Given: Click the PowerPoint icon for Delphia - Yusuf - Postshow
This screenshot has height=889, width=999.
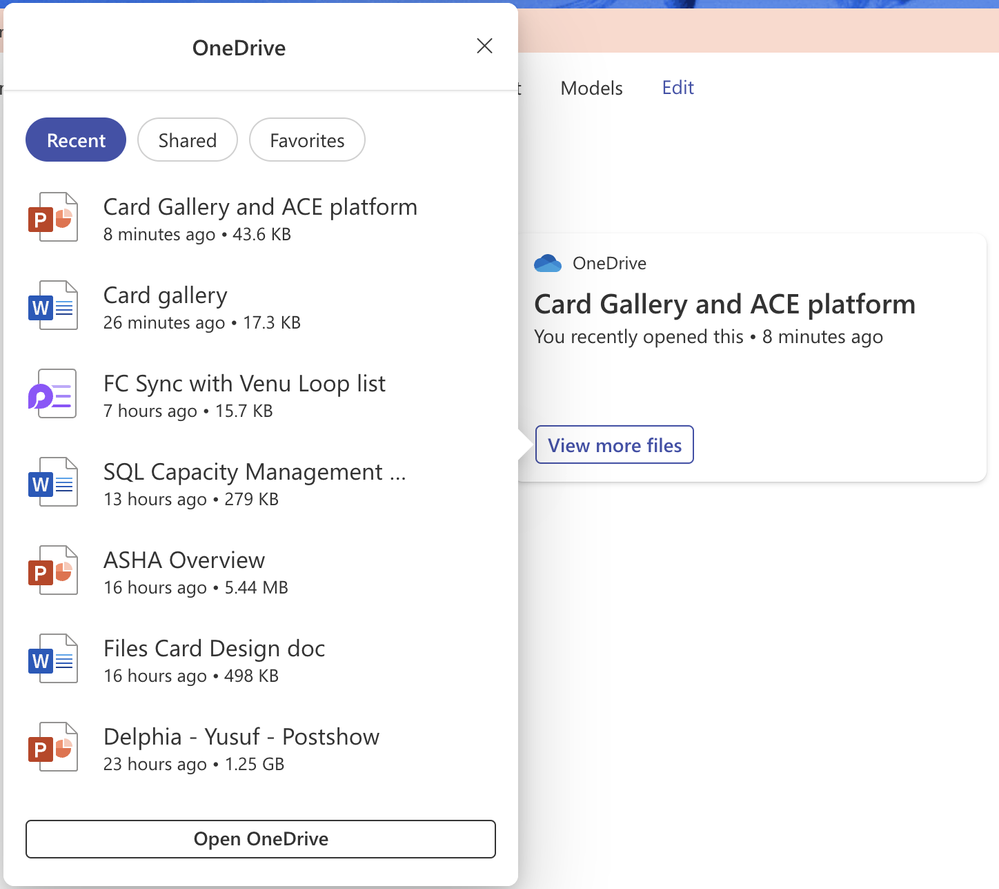Looking at the screenshot, I should 53,747.
